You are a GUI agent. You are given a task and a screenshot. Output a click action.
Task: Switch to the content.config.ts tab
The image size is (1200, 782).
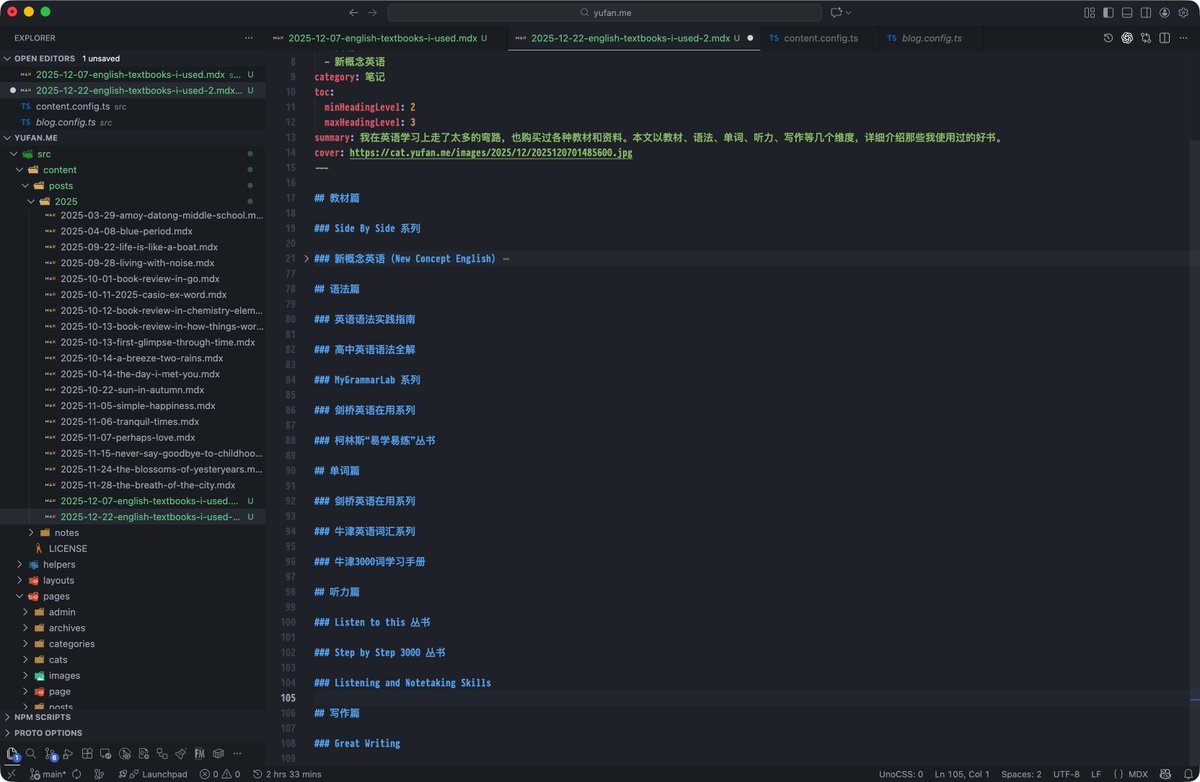point(820,38)
